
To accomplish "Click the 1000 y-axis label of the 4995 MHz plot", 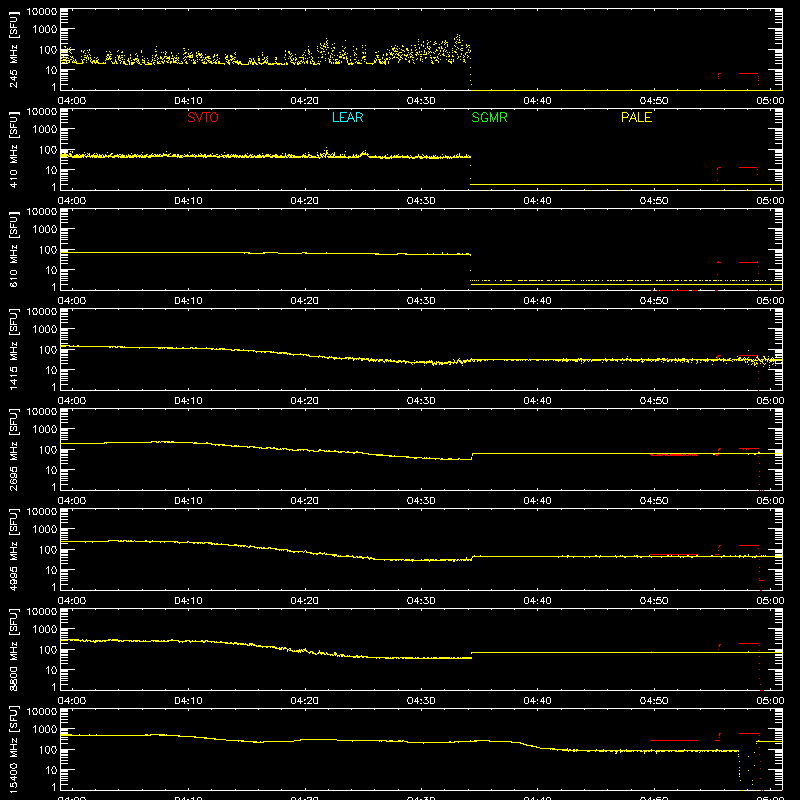I will click(45, 530).
